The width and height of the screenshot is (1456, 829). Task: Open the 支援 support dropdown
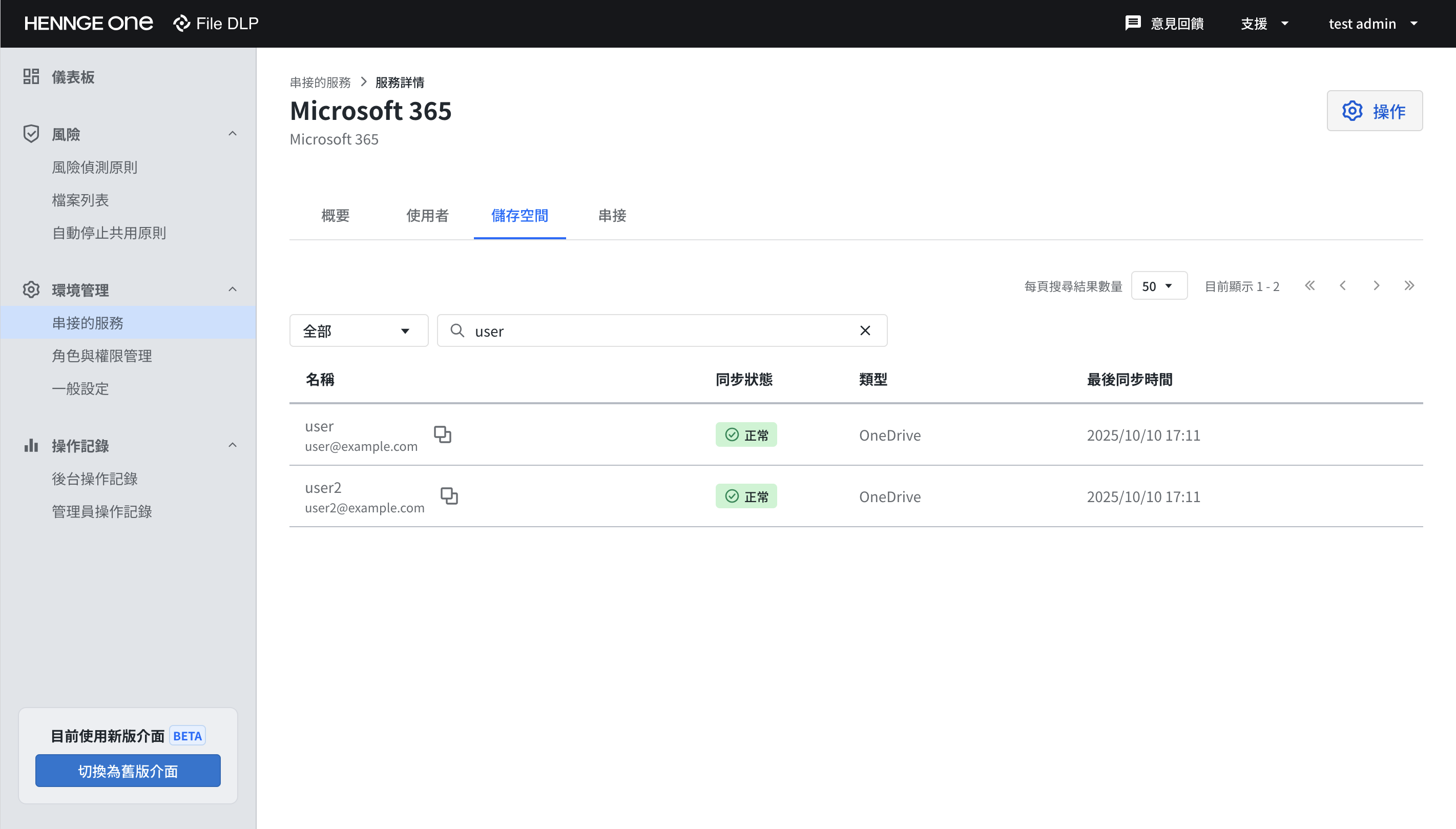pos(1265,24)
